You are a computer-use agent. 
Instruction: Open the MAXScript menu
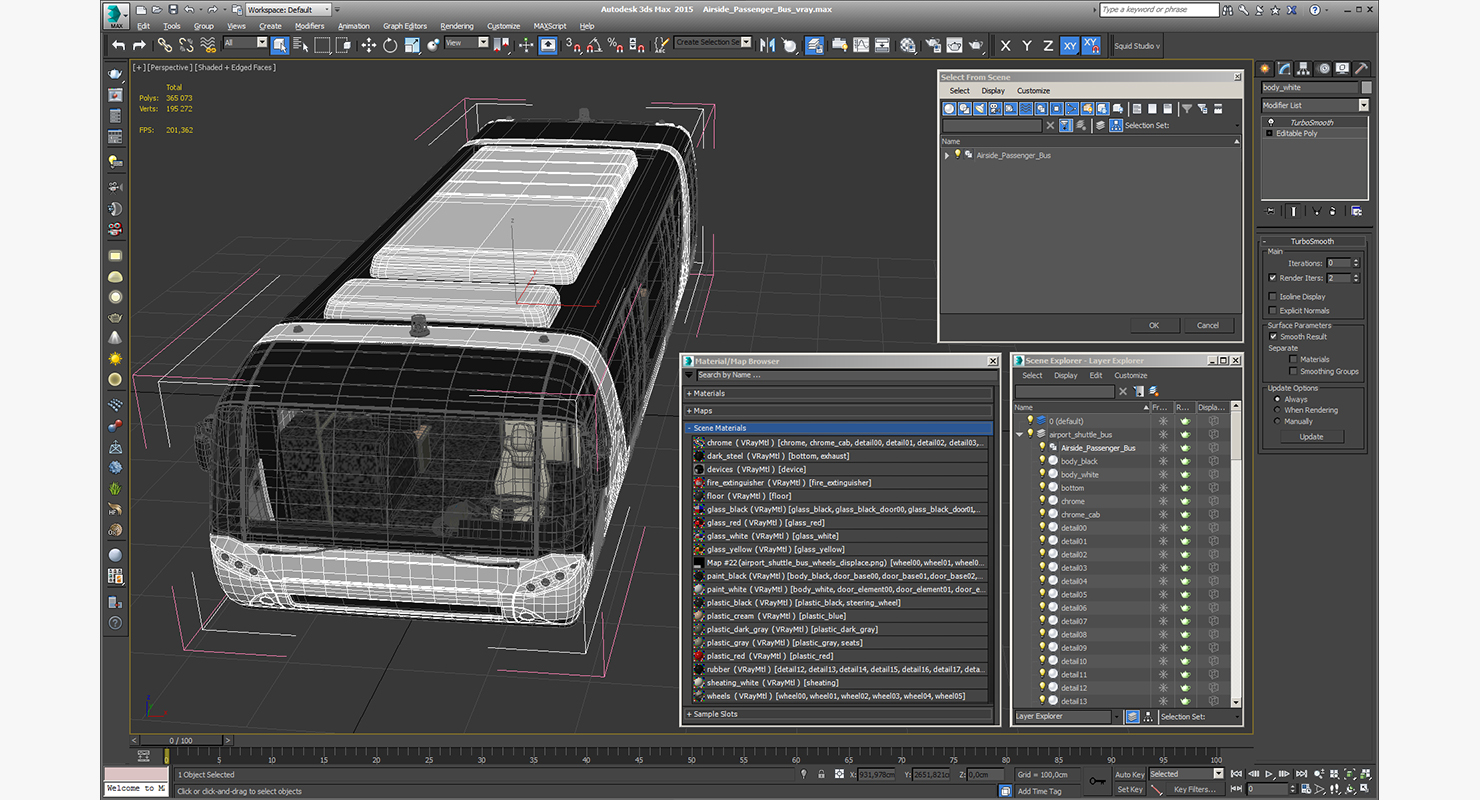(x=550, y=26)
